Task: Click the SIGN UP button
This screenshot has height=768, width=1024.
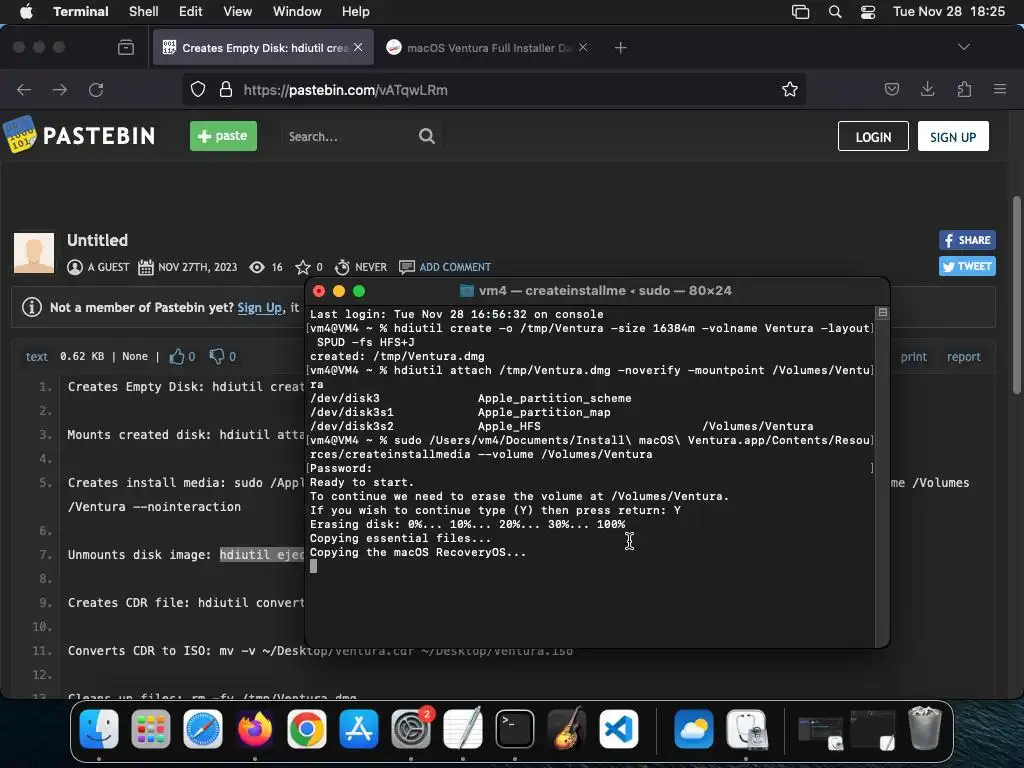Action: pos(953,136)
